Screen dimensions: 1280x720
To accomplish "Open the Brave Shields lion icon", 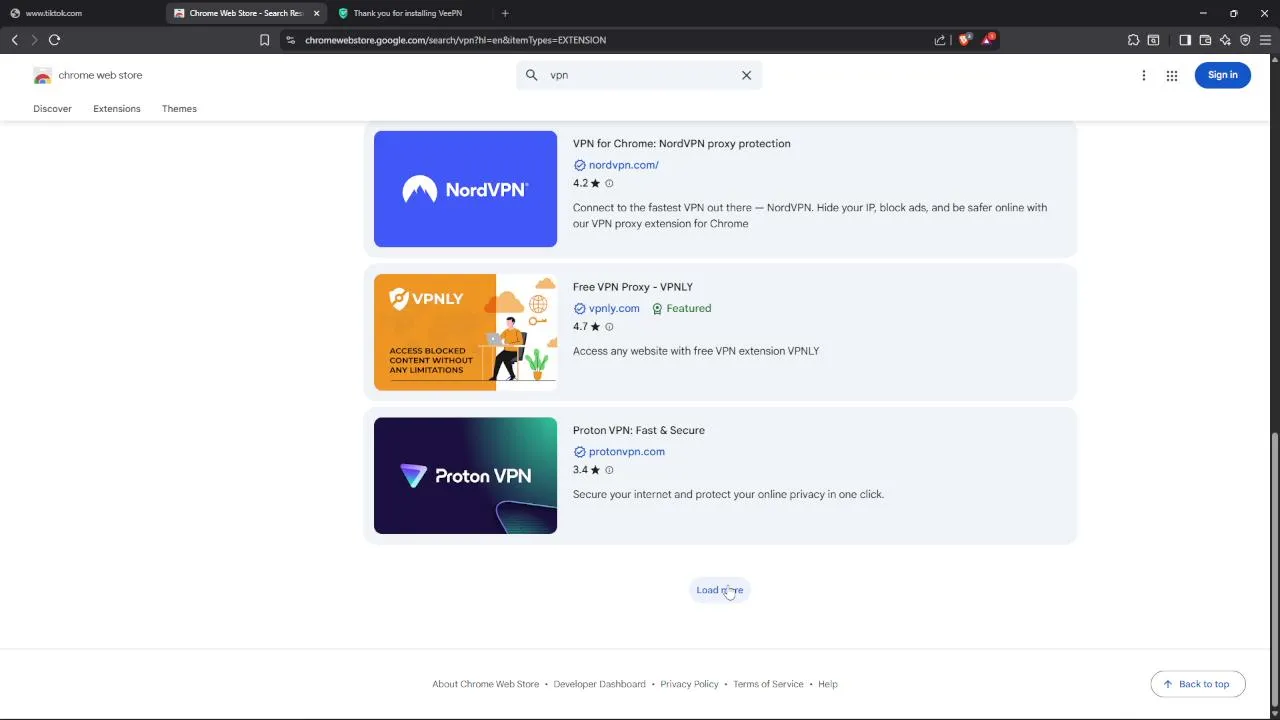I will coord(964,40).
